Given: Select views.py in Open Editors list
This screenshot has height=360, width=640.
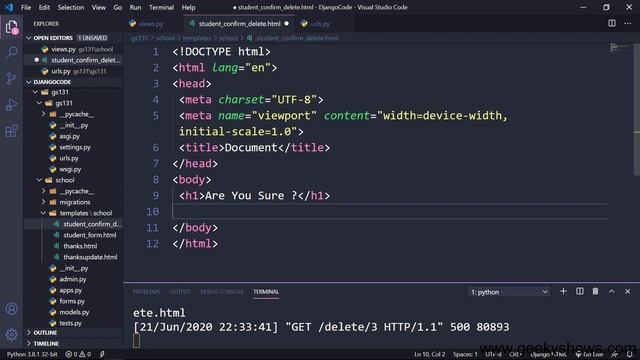Looking at the screenshot, I should click(73, 49).
